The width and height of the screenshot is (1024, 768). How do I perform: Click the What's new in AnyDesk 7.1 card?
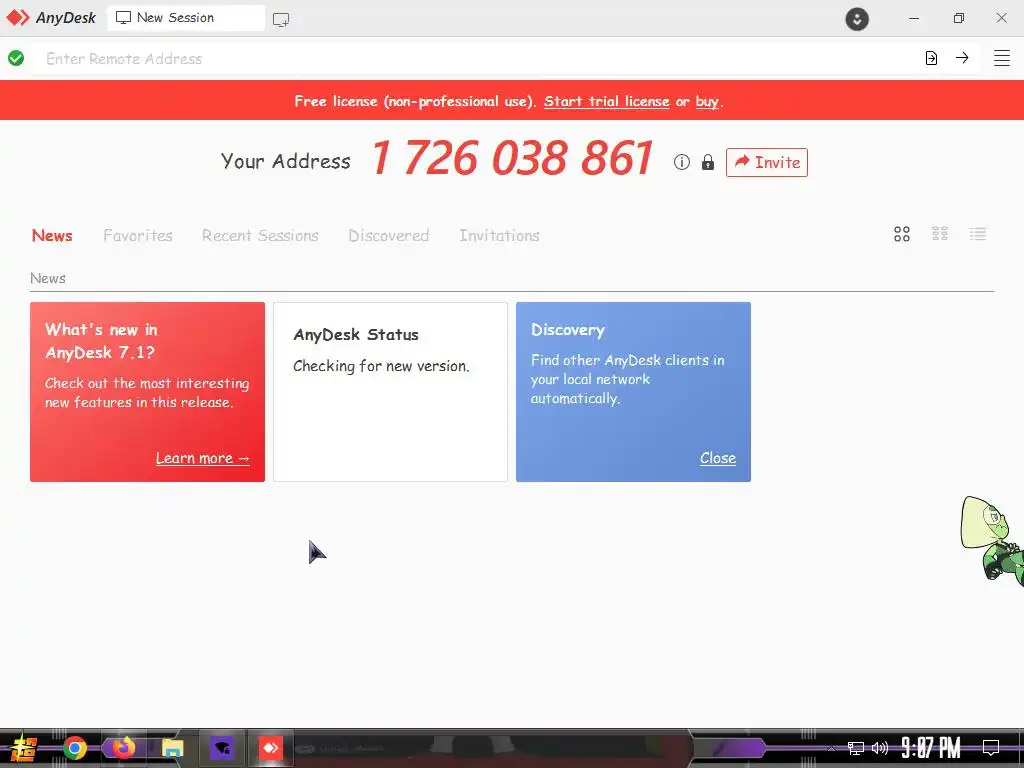[x=148, y=392]
